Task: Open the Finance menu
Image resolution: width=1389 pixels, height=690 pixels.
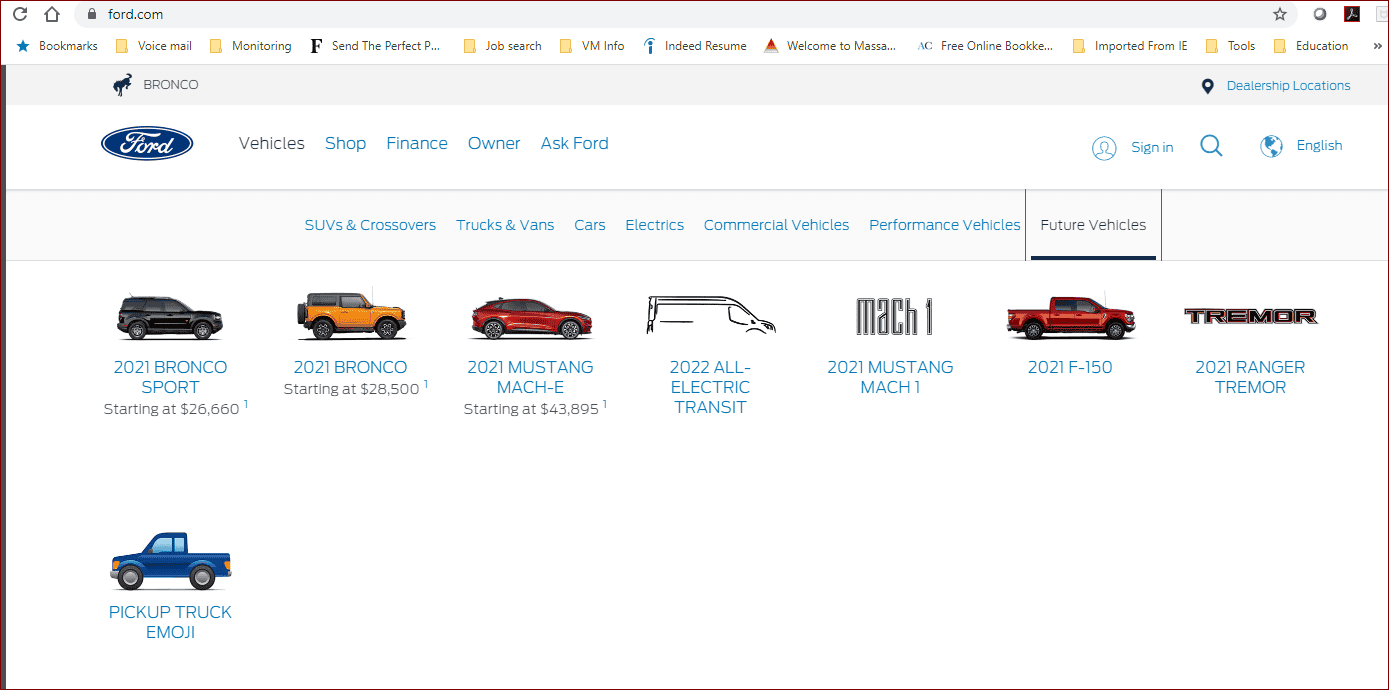Action: (x=417, y=143)
